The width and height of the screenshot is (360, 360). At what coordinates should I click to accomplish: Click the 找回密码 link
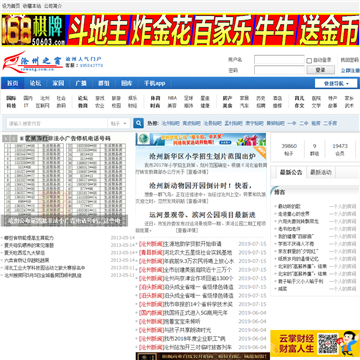coord(349,60)
